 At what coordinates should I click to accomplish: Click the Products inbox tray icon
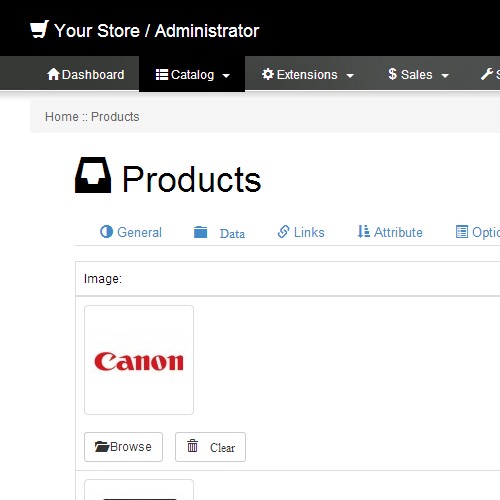point(93,175)
